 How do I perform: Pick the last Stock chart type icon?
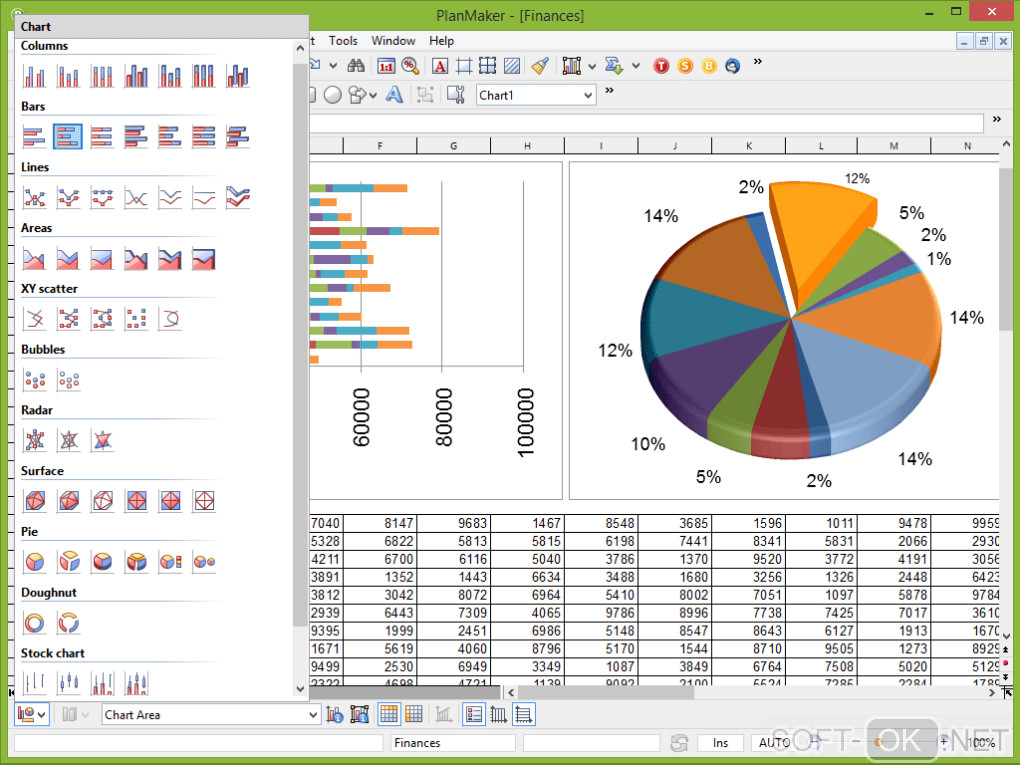click(136, 683)
